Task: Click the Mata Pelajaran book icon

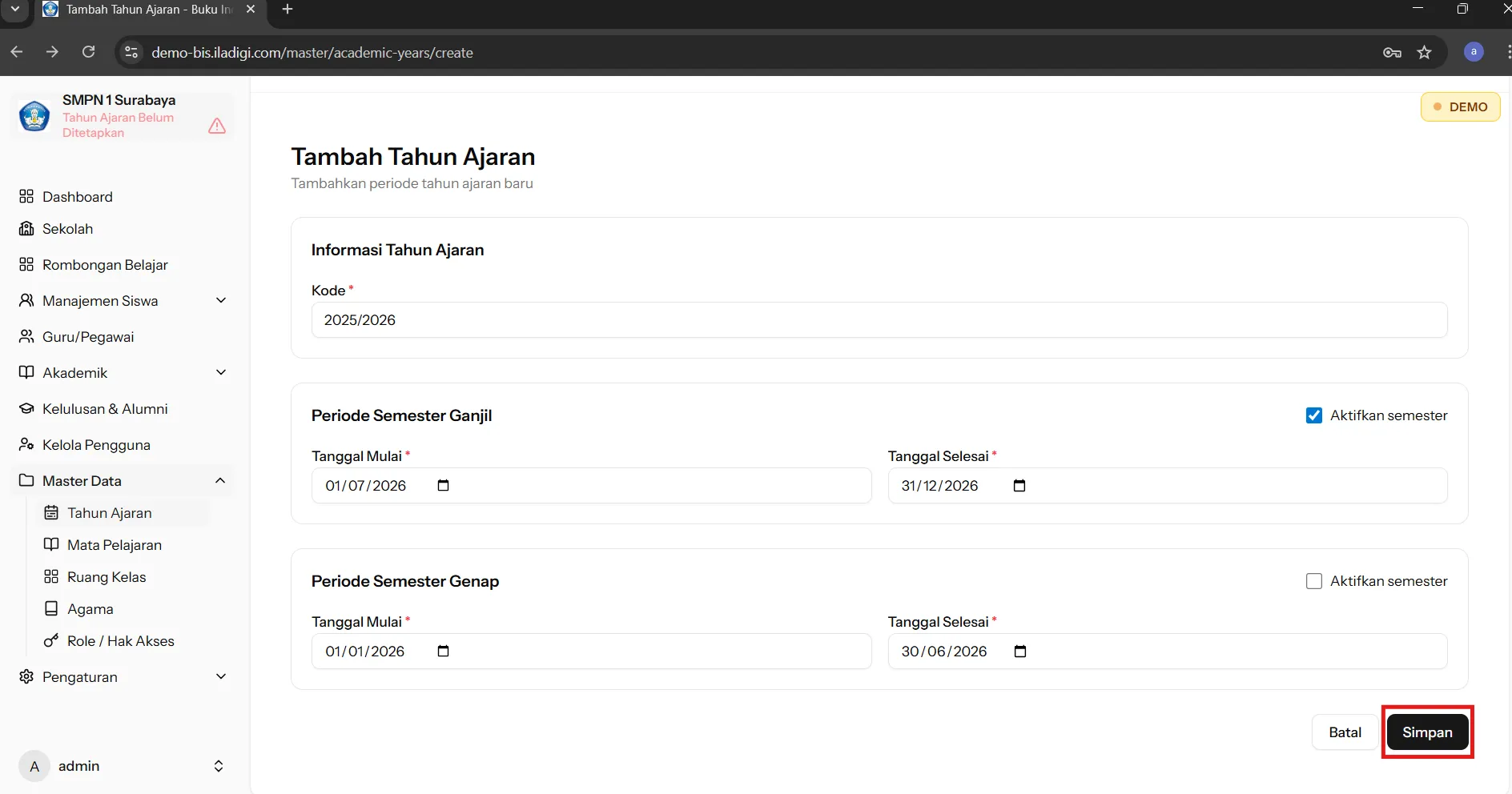Action: click(51, 544)
